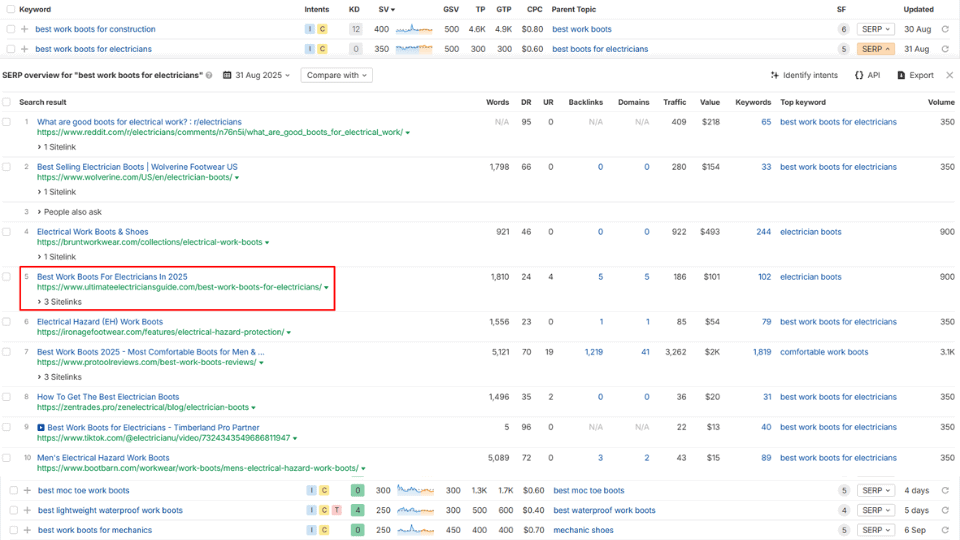Viewport: 960px width, 540px height.
Task: Sort by CPC column header
Action: click(534, 9)
